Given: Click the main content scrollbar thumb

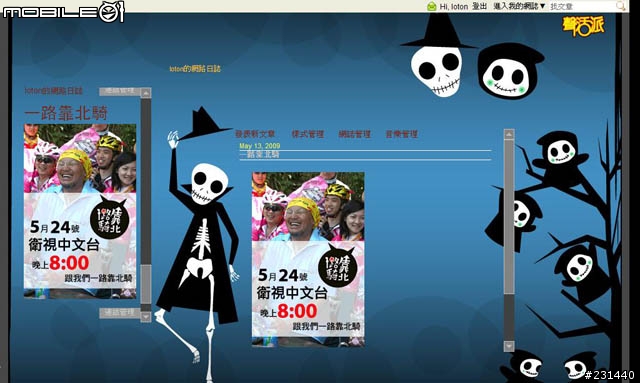Looking at the screenshot, I should (509, 217).
